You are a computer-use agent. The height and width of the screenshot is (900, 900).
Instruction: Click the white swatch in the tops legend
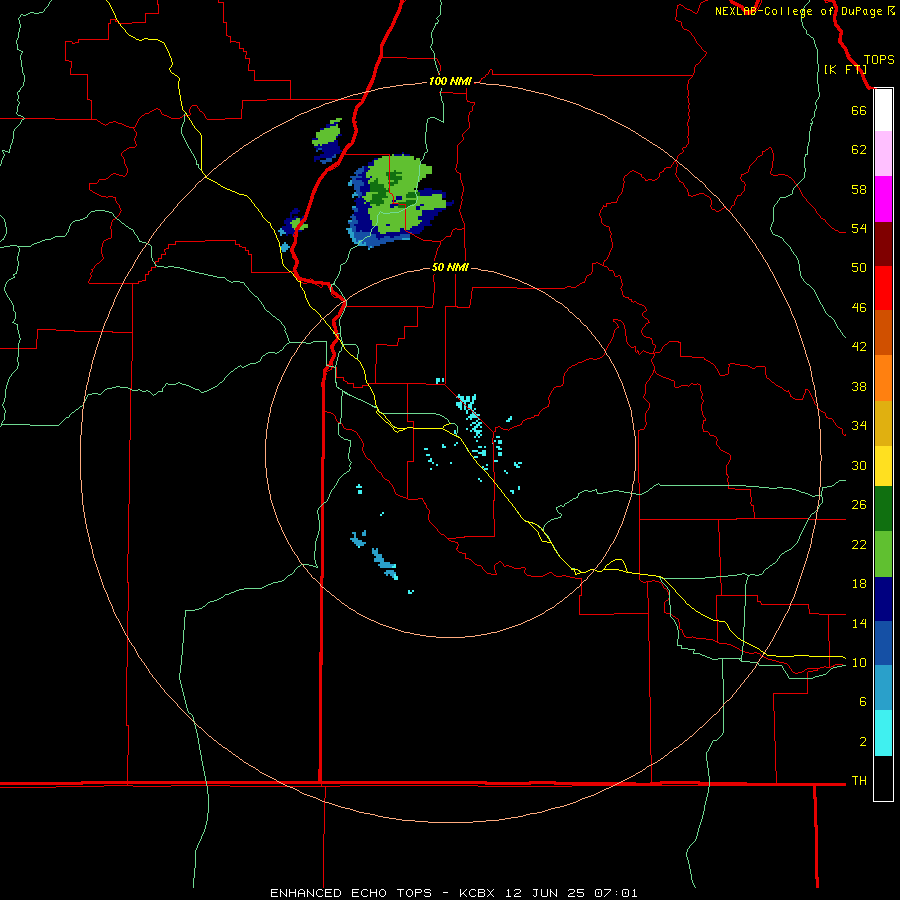(883, 110)
